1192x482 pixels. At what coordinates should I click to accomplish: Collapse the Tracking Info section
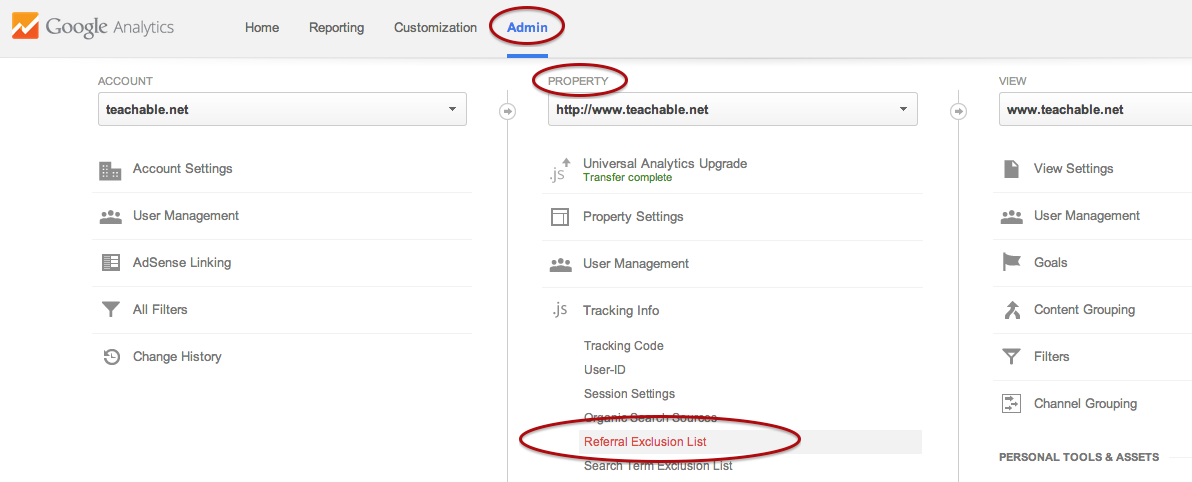621,311
